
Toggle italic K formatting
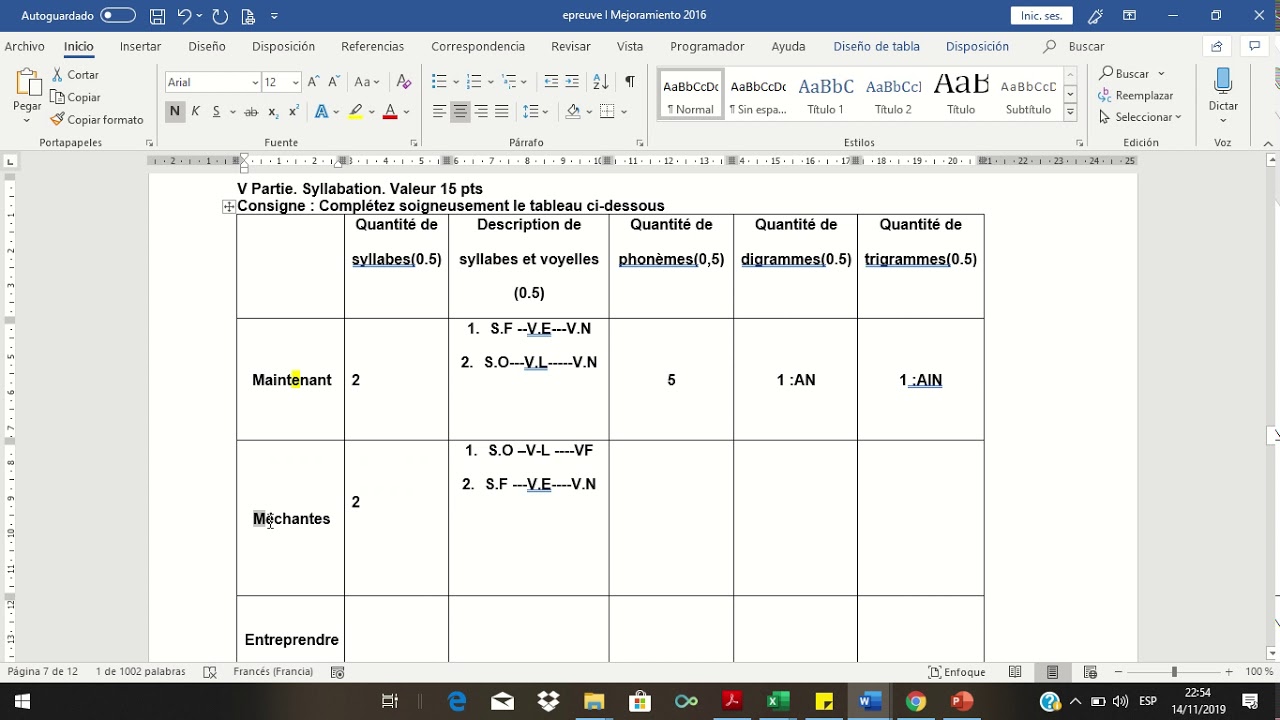[x=196, y=111]
